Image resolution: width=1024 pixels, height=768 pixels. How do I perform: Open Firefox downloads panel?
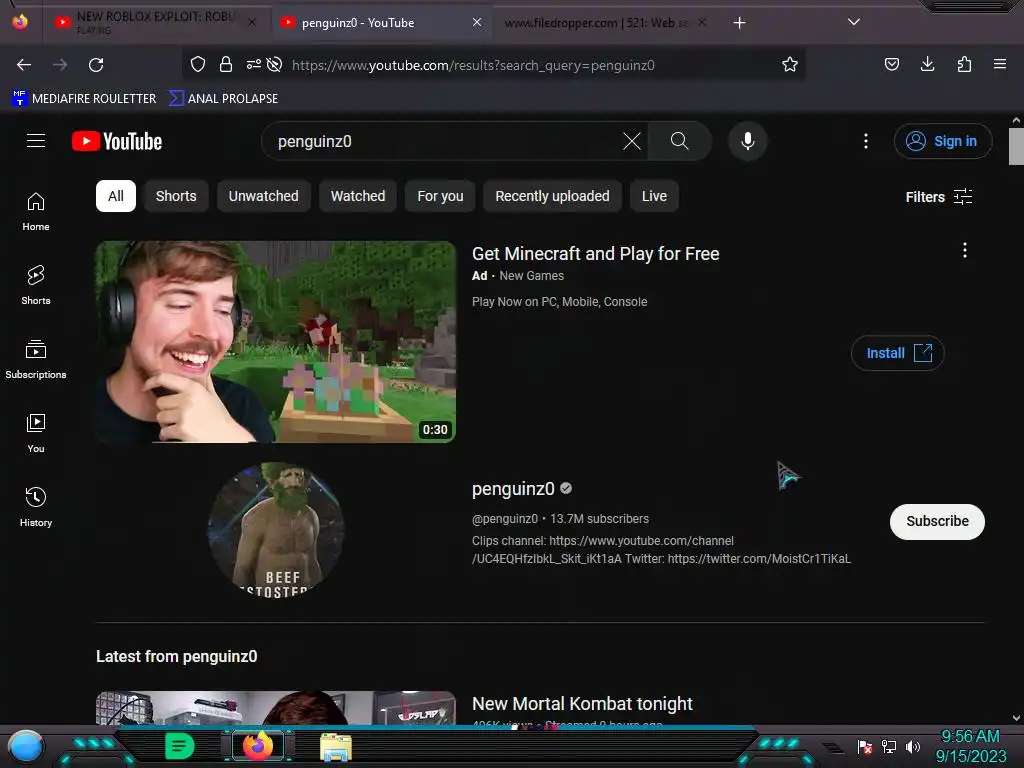click(x=927, y=64)
